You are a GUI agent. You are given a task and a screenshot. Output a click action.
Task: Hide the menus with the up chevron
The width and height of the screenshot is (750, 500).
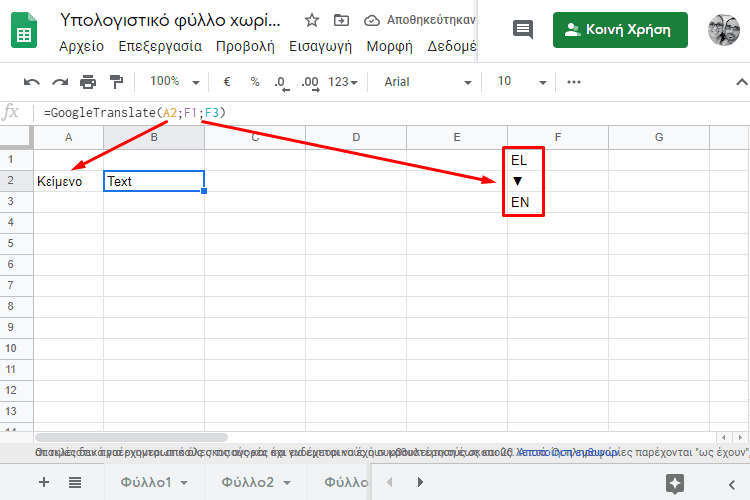click(x=741, y=82)
